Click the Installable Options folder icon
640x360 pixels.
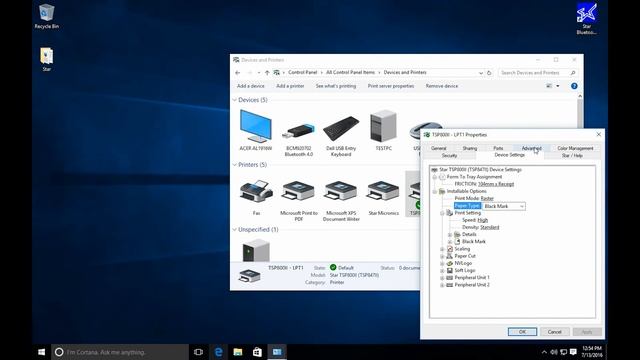click(x=442, y=191)
